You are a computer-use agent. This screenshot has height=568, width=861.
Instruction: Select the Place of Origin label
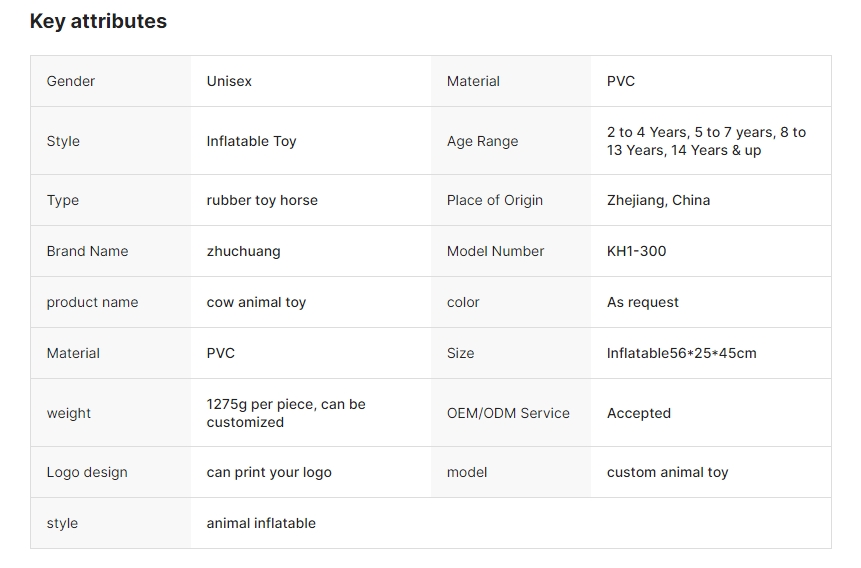pyautogui.click(x=494, y=200)
